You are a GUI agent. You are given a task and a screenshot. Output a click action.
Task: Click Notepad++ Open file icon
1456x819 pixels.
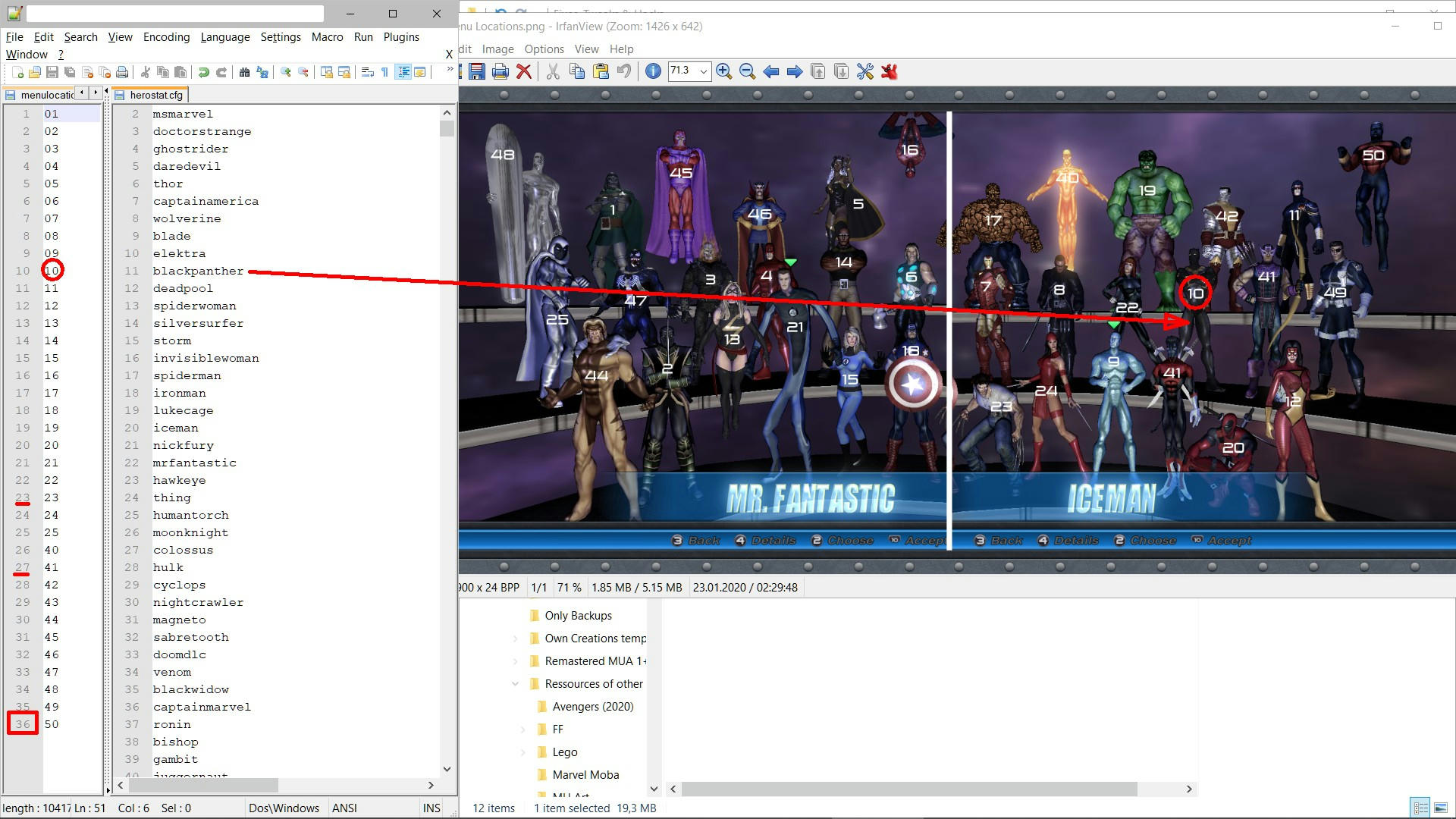pyautogui.click(x=35, y=72)
